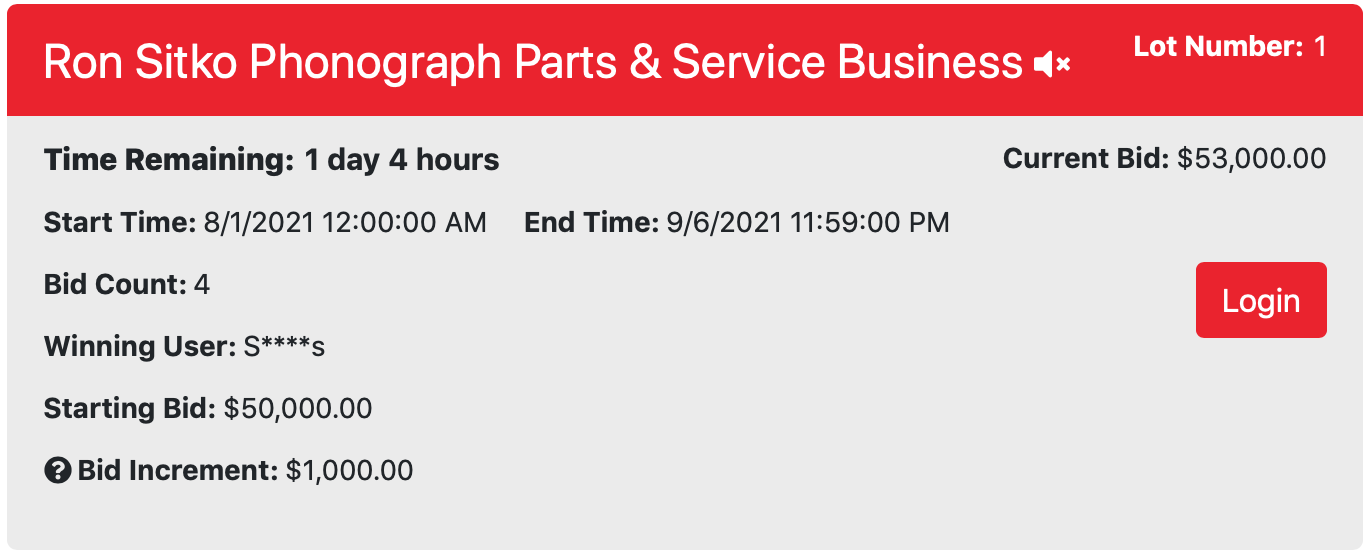Viewport: 1372px width, 558px height.
Task: Click the Bid Count label
Action: [x=115, y=285]
